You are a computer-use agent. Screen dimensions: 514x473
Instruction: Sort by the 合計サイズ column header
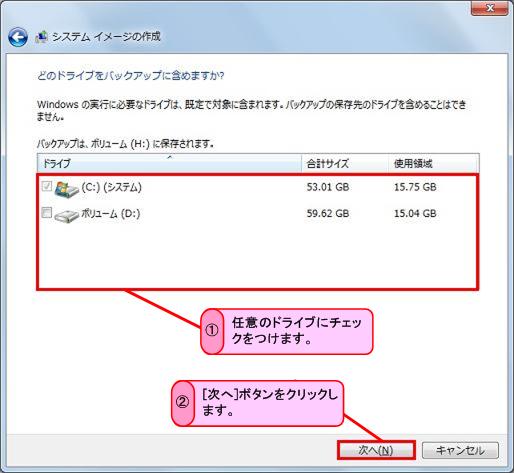(345, 163)
